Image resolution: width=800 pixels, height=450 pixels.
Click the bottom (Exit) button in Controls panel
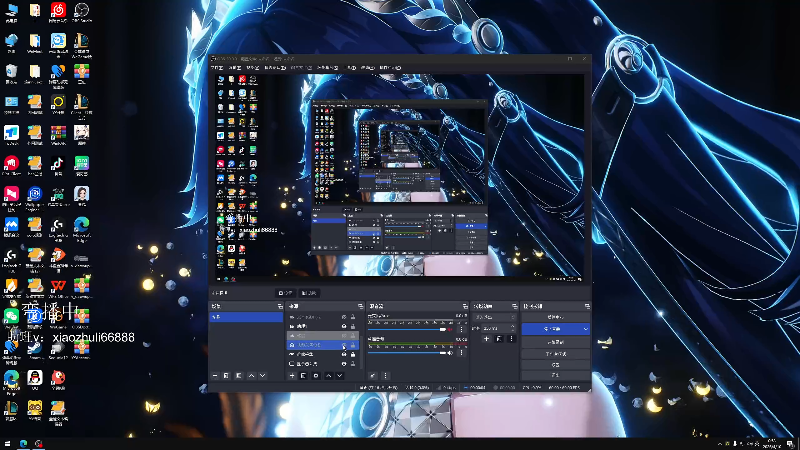pos(556,375)
